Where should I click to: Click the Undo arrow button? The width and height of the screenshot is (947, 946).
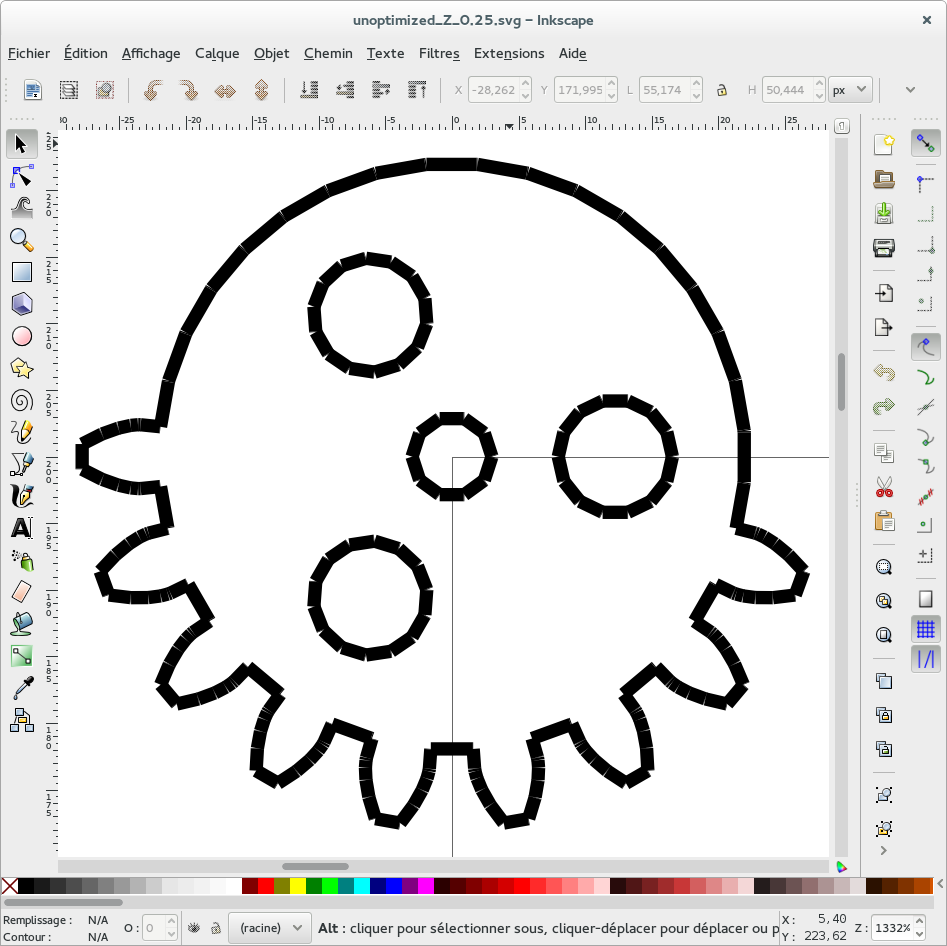884,373
